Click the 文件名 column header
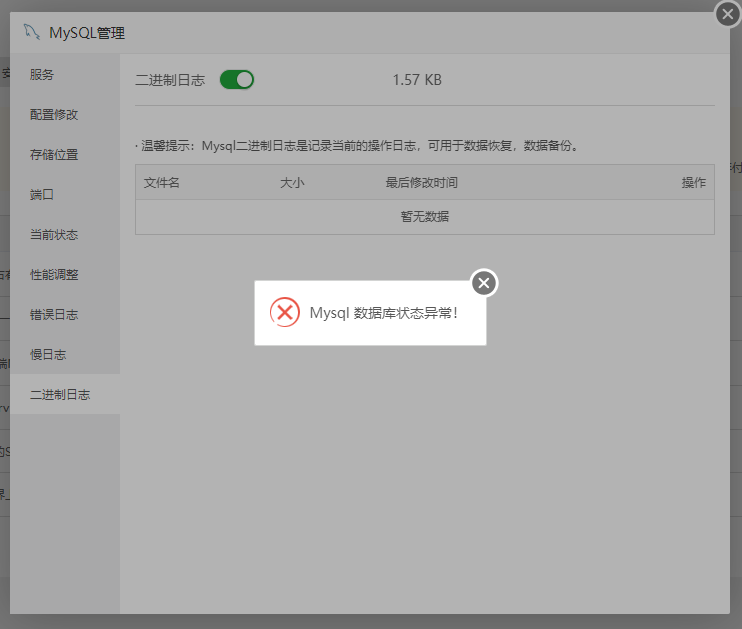 point(161,183)
